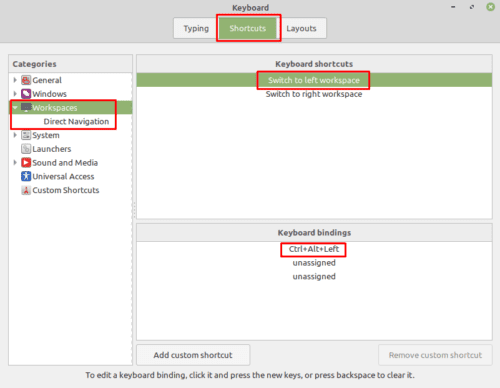Screen dimensions: 500x388
Task: Expand the Windows category arrow
Action: pos(15,94)
